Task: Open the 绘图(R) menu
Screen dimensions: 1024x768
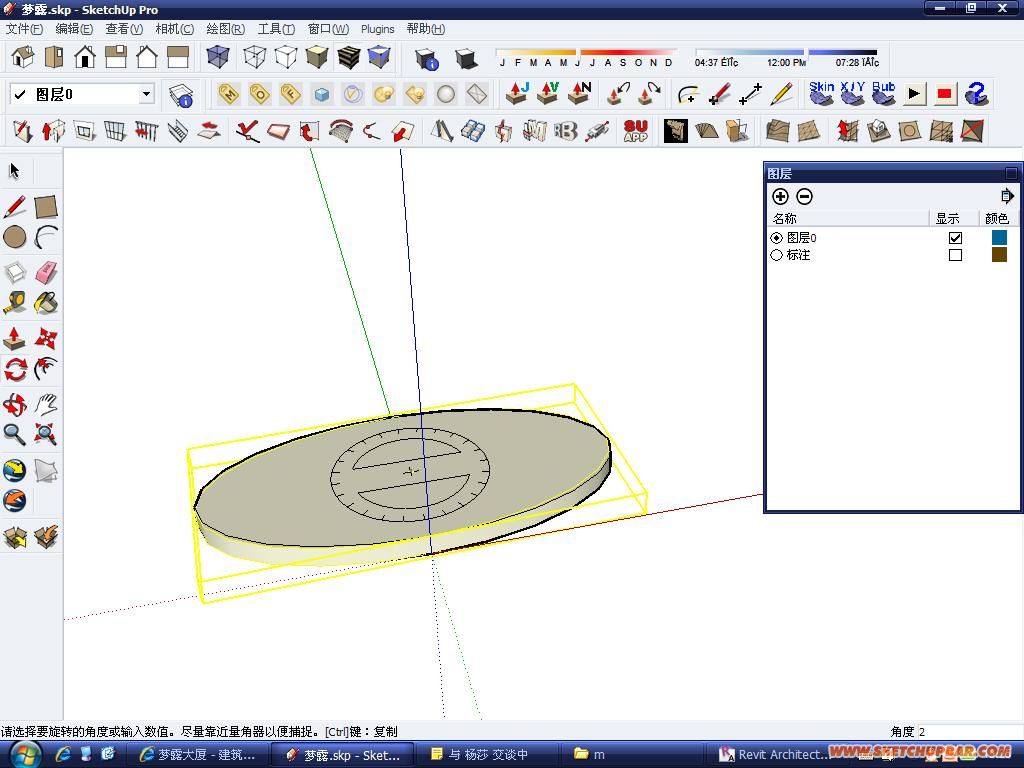Action: click(225, 29)
